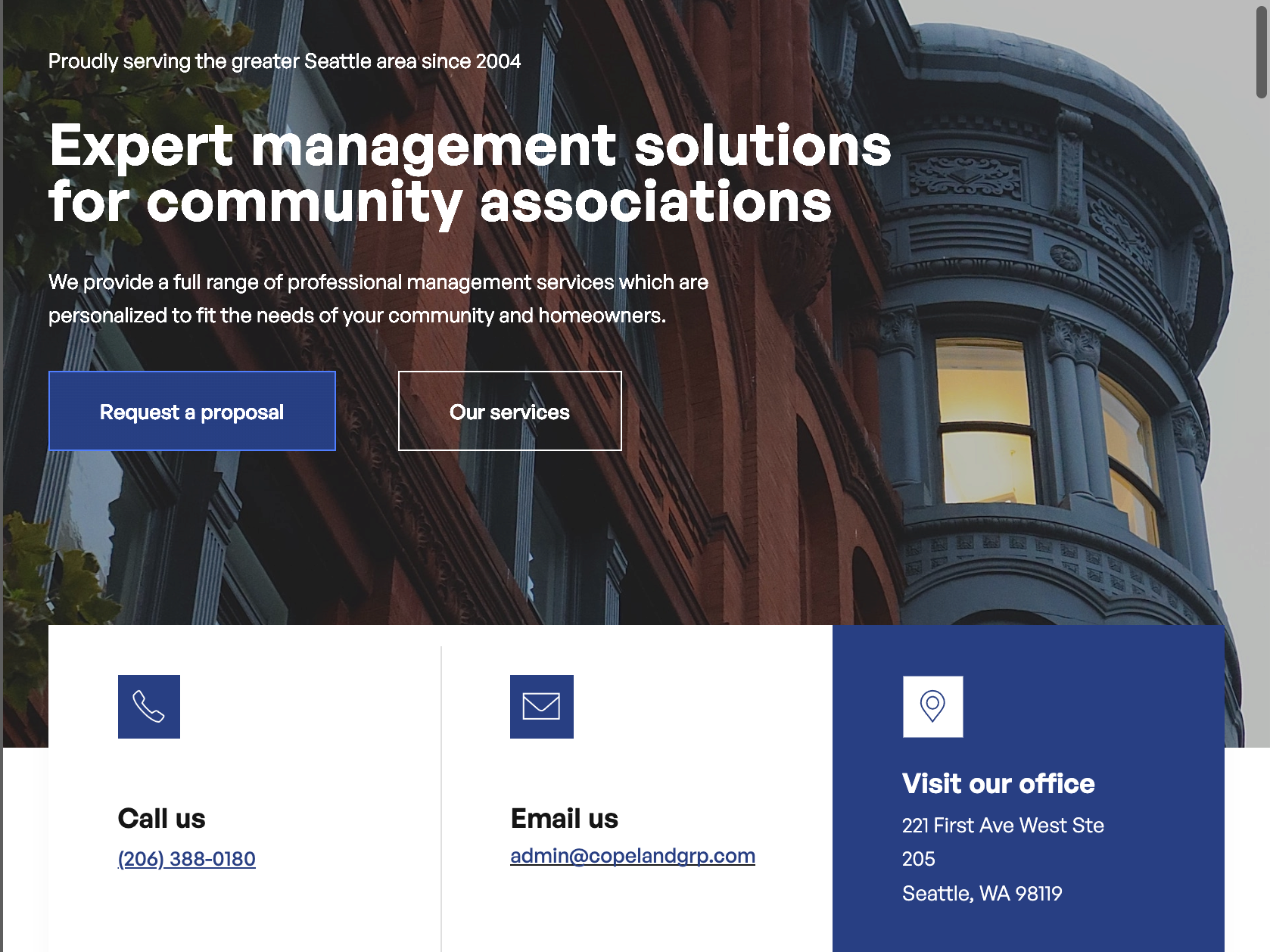
Task: Open Our services from the hero
Action: tap(509, 411)
